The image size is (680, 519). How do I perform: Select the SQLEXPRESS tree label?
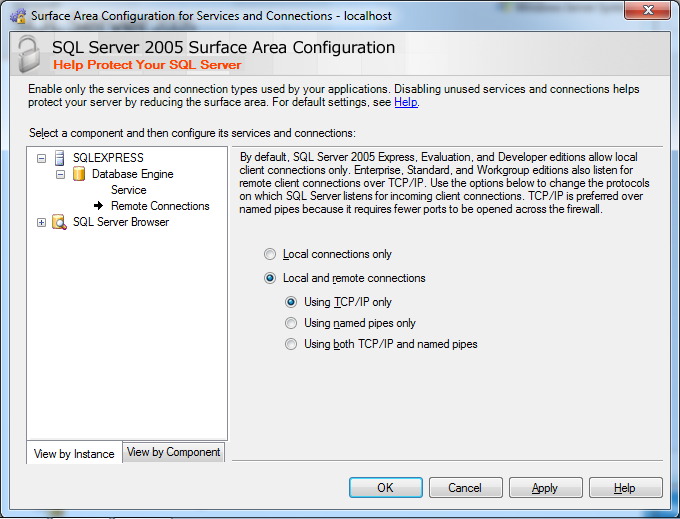(x=108, y=158)
